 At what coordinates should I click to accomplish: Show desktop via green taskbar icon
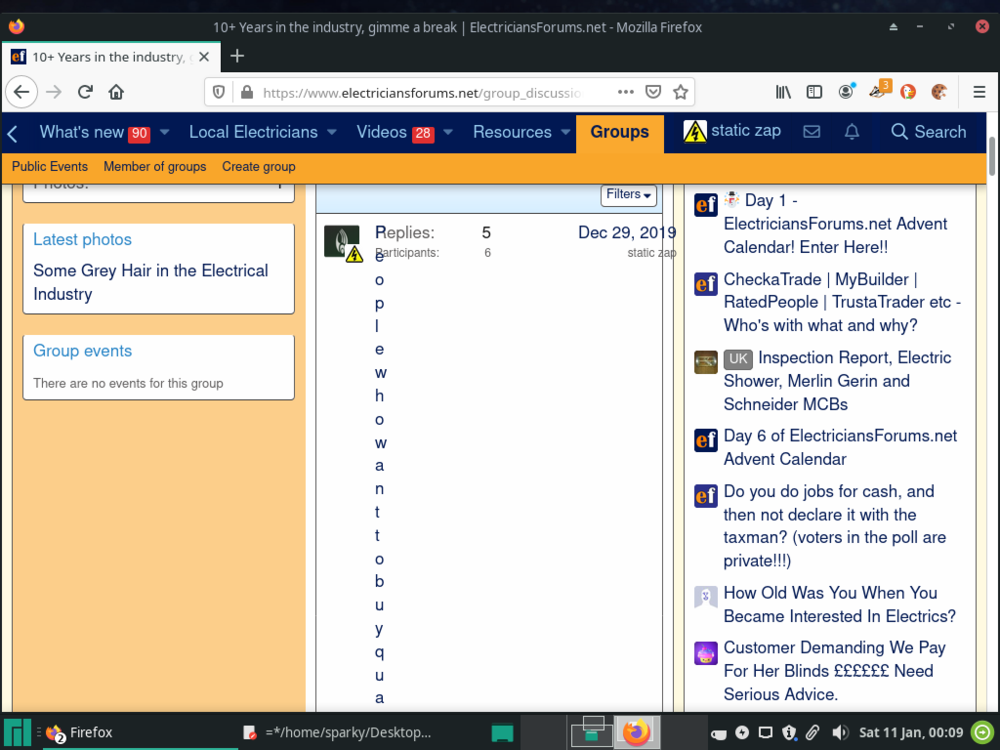(502, 732)
